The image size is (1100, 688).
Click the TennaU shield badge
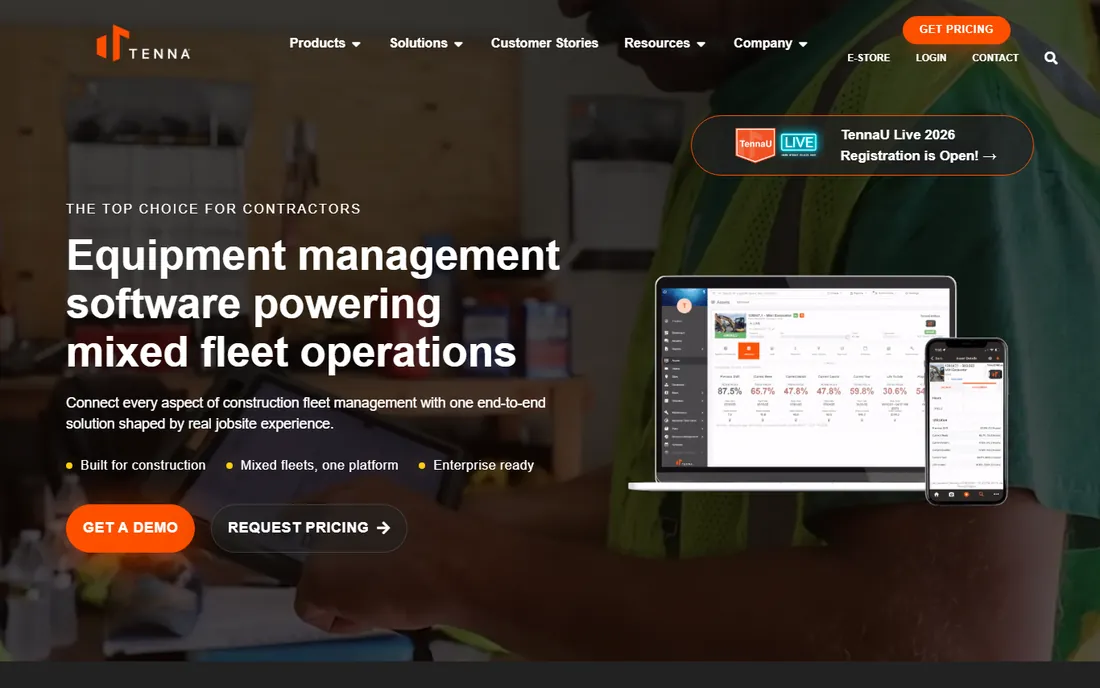pos(755,144)
